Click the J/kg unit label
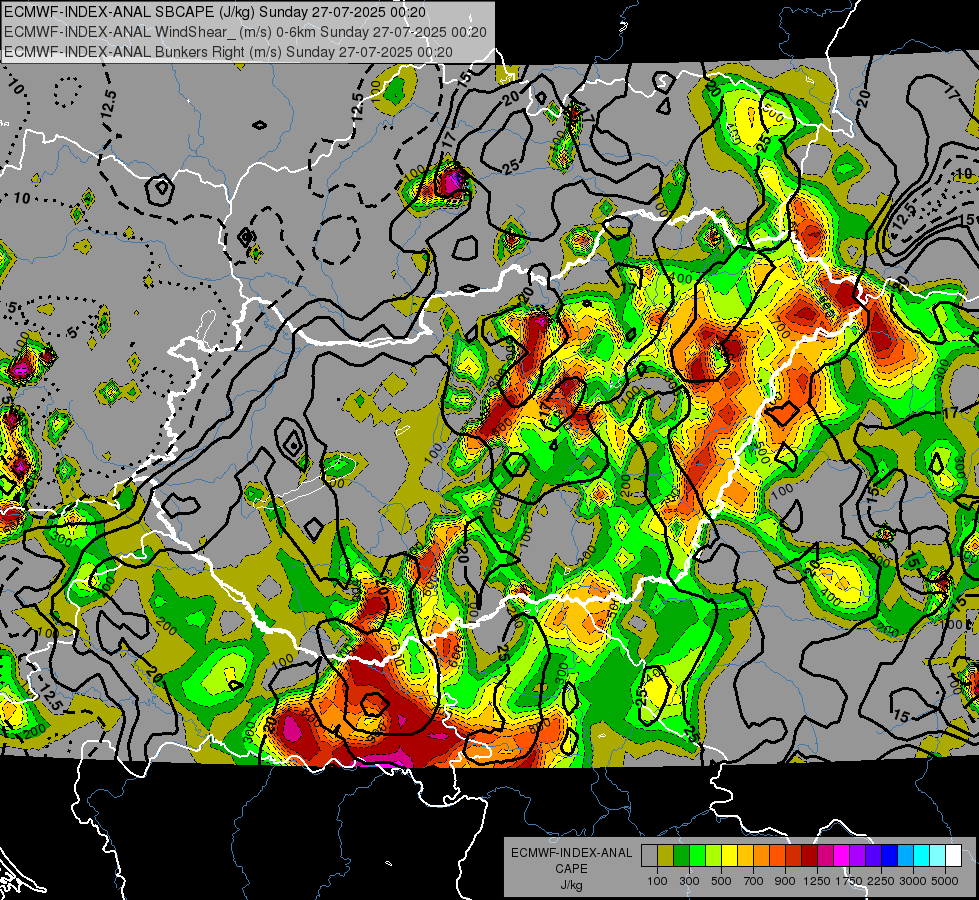Image resolution: width=979 pixels, height=900 pixels. pyautogui.click(x=571, y=885)
